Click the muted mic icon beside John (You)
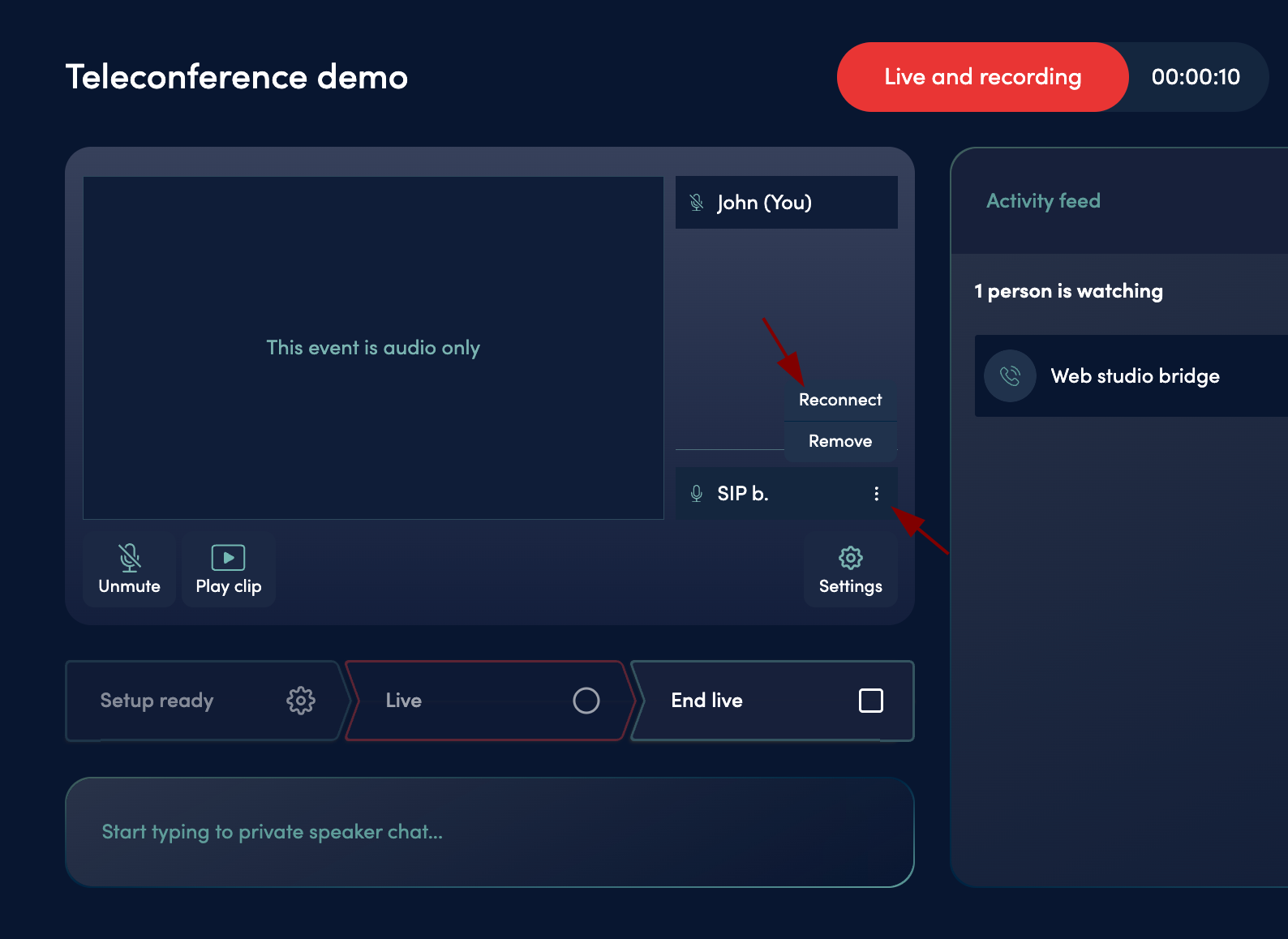The width and height of the screenshot is (1288, 939). pyautogui.click(x=696, y=203)
